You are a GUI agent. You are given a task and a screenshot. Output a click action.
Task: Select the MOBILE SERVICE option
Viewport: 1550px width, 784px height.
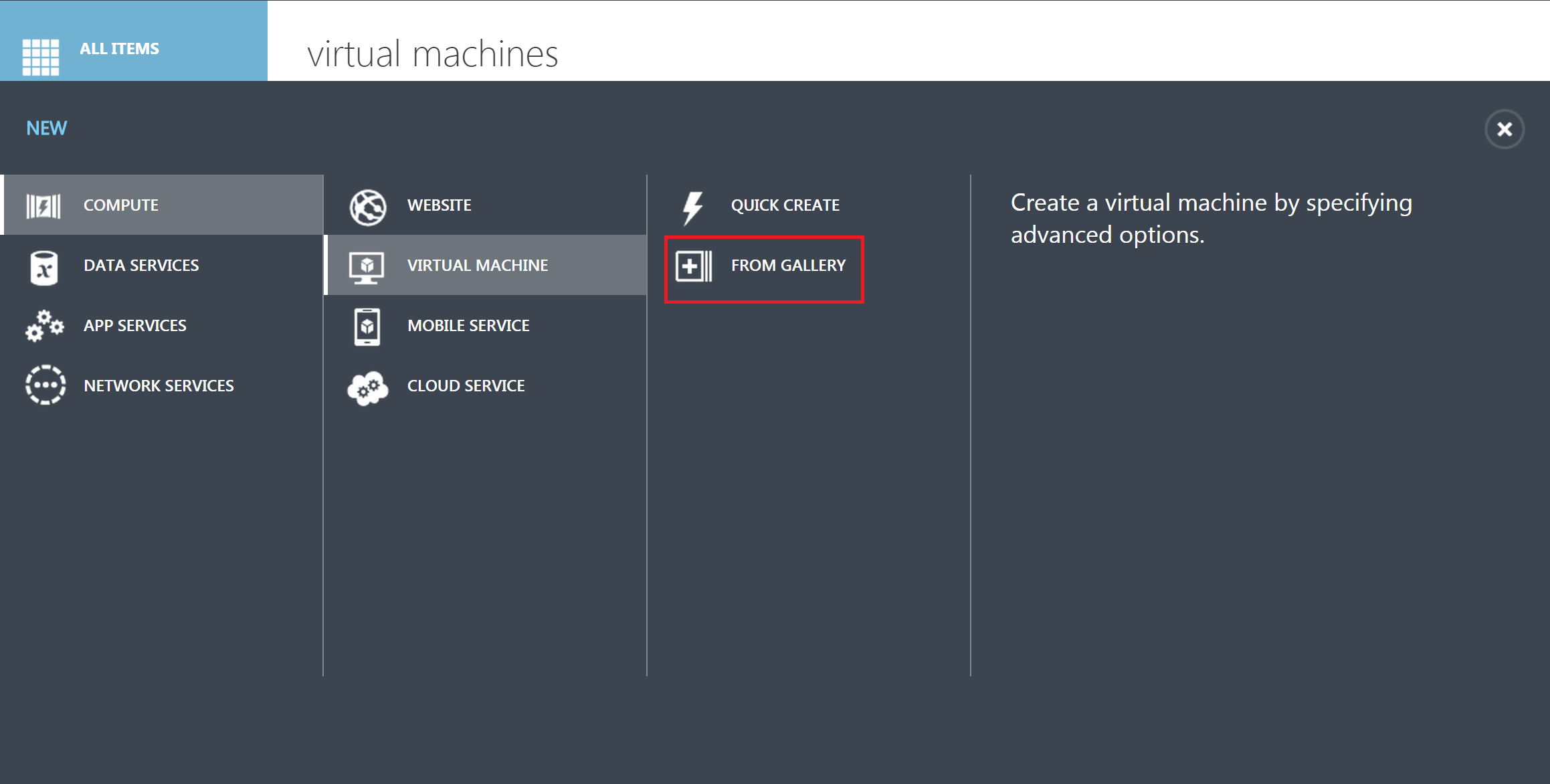(x=468, y=326)
